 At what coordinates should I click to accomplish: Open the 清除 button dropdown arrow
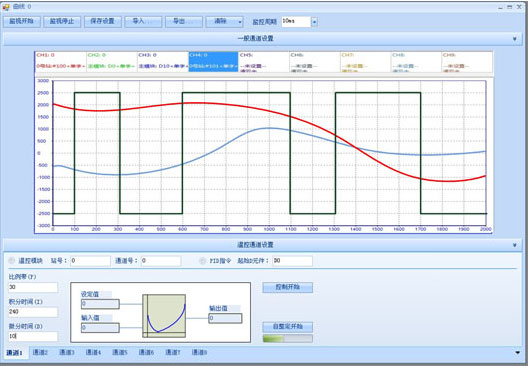[240, 22]
